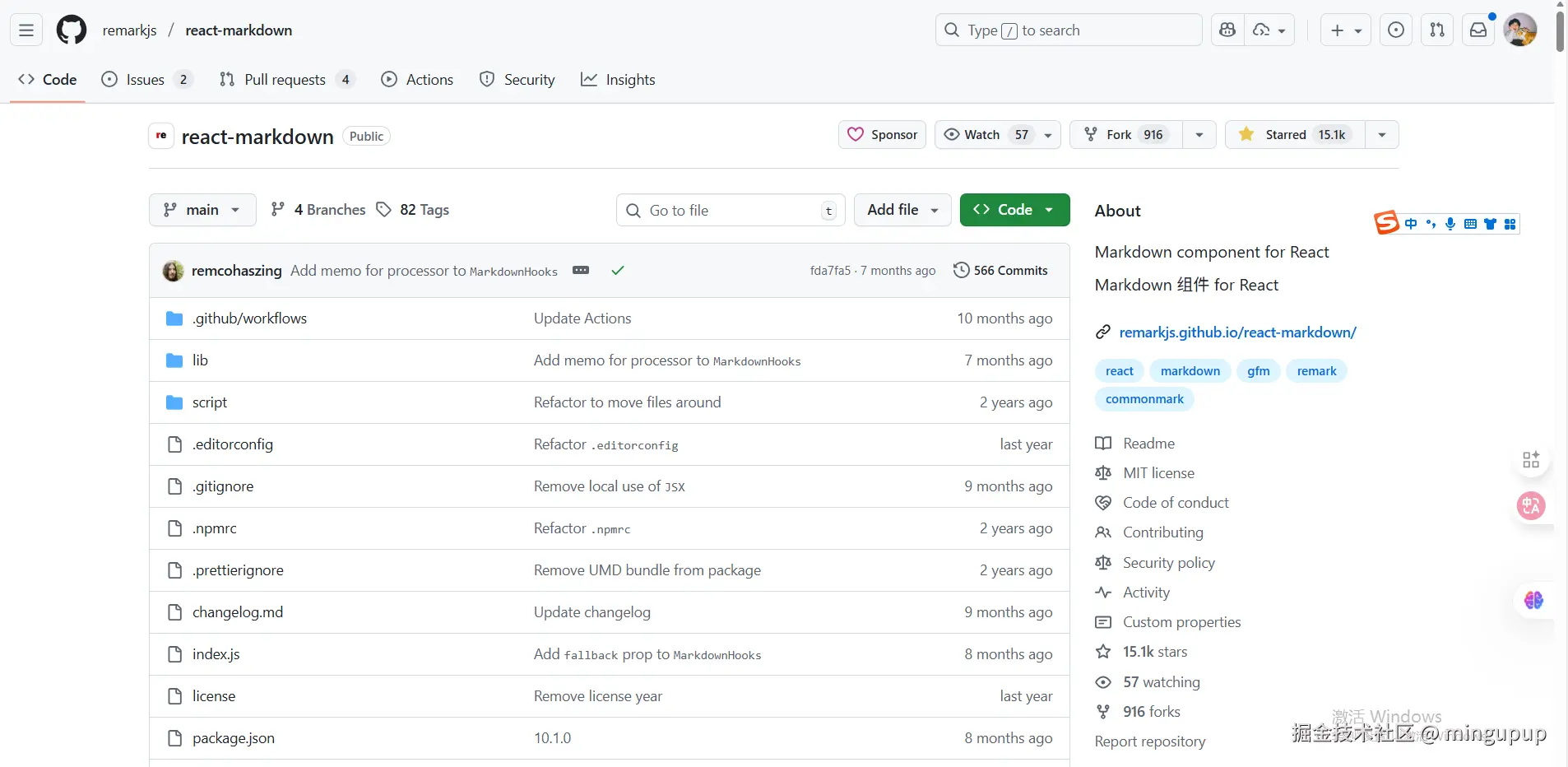Switch to the Pull requests tab
Image resolution: width=1568 pixels, height=767 pixels.
(x=285, y=80)
